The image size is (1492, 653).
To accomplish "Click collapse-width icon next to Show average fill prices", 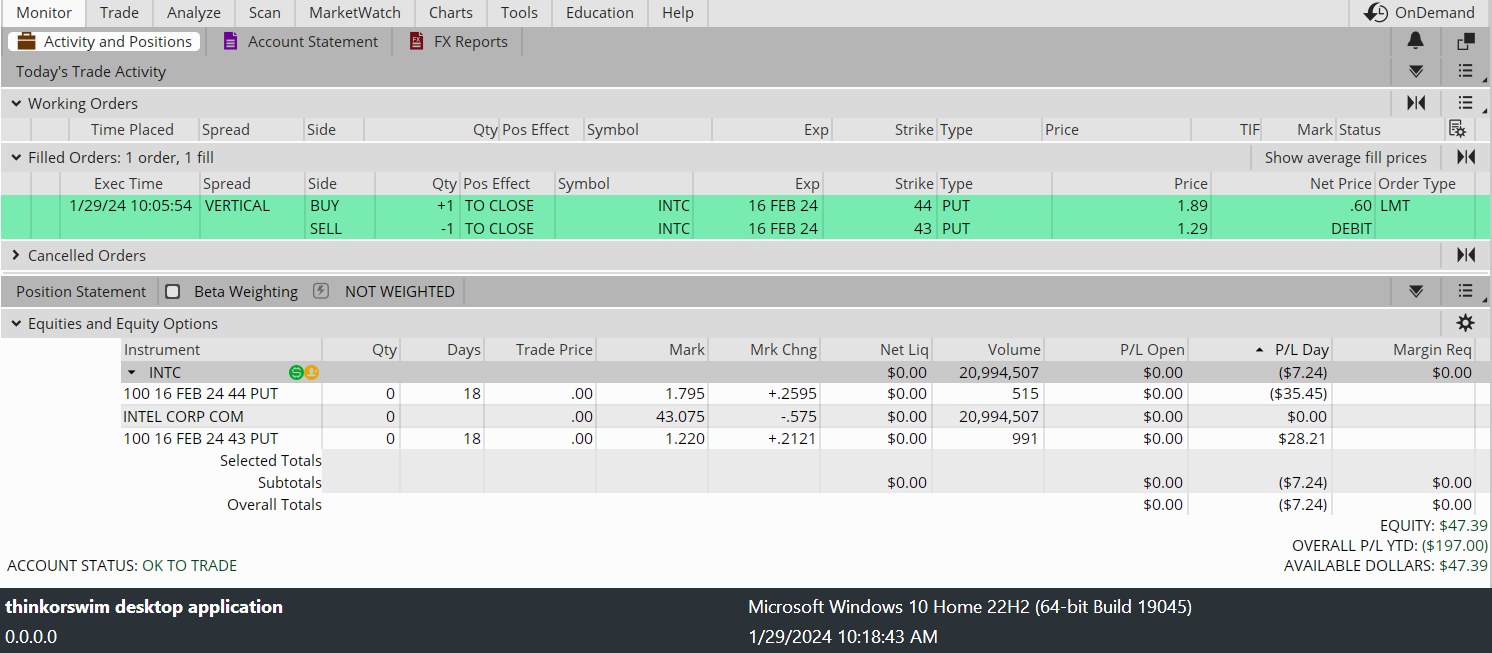I will point(1466,157).
